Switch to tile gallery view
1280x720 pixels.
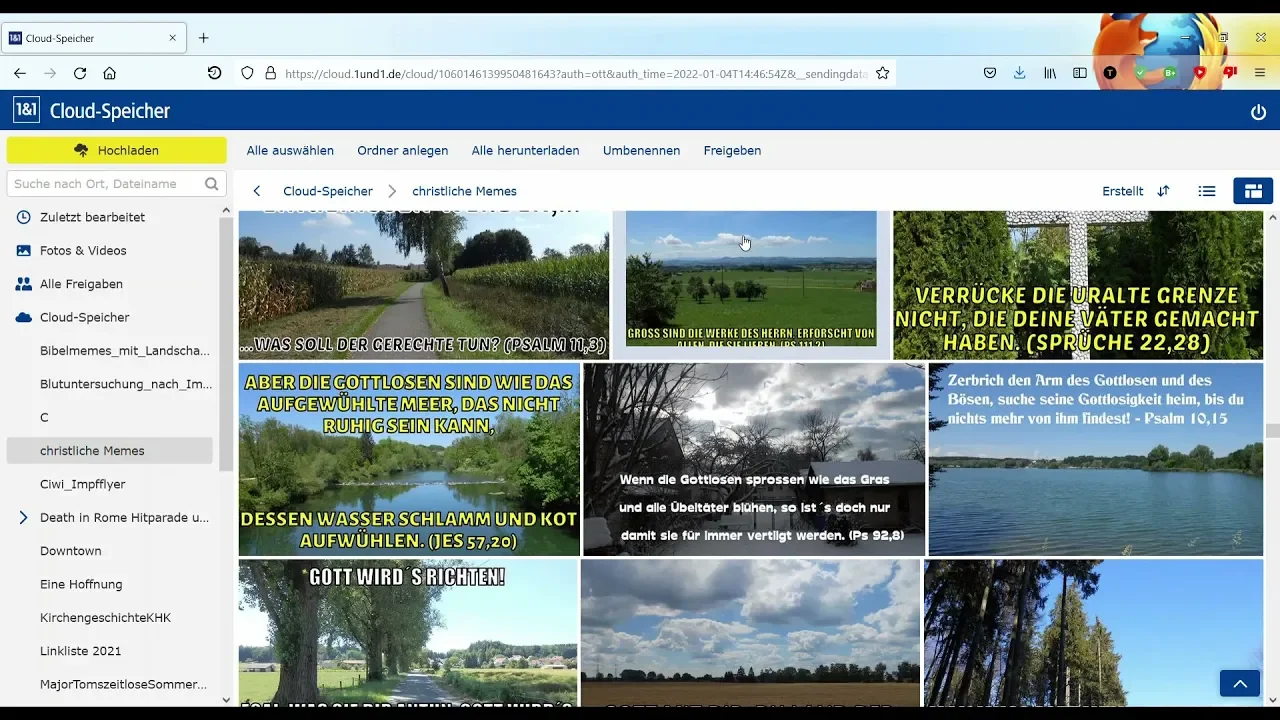pyautogui.click(x=1253, y=191)
